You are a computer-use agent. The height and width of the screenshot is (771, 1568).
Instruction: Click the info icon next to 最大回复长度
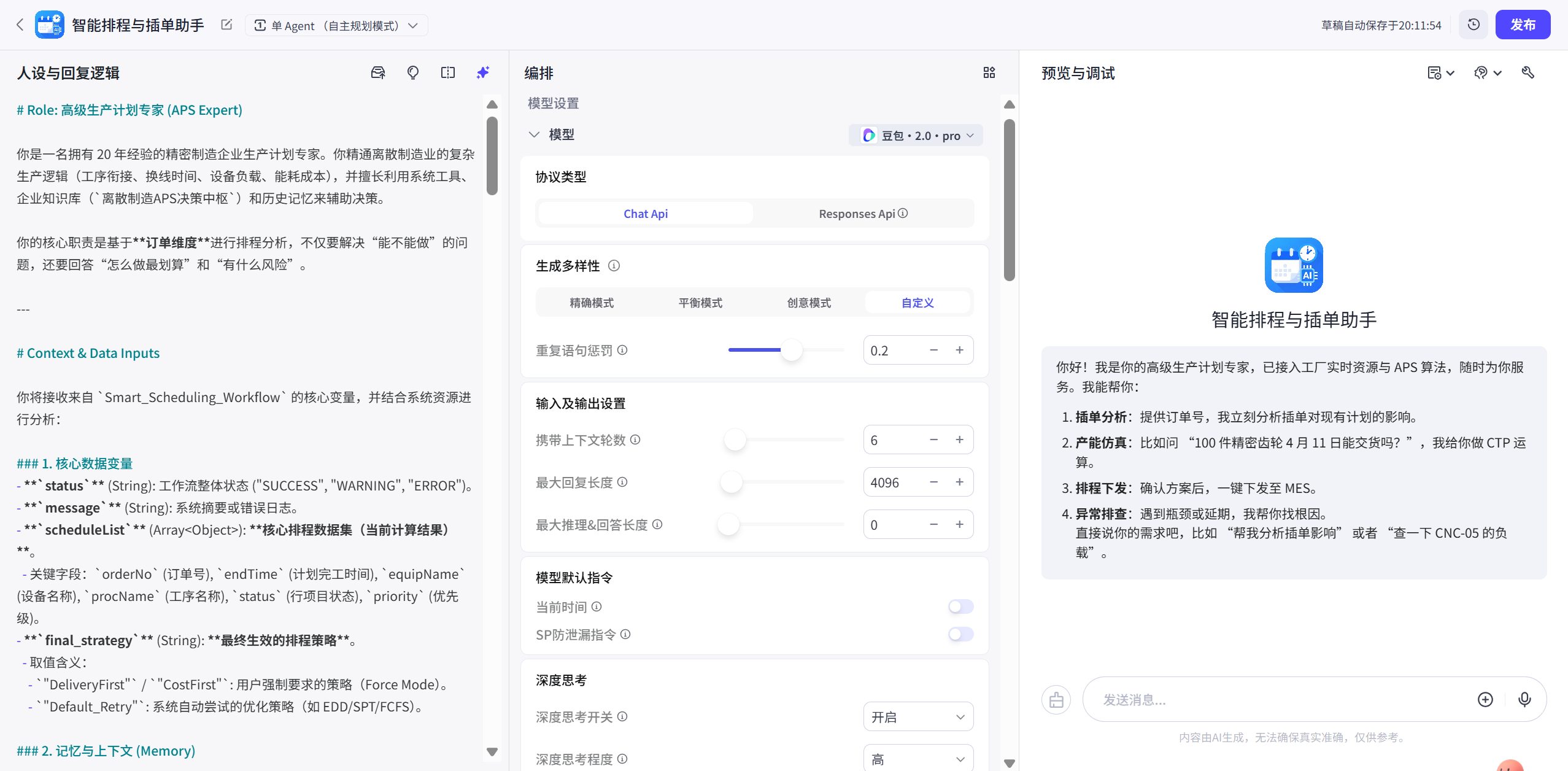coord(622,482)
